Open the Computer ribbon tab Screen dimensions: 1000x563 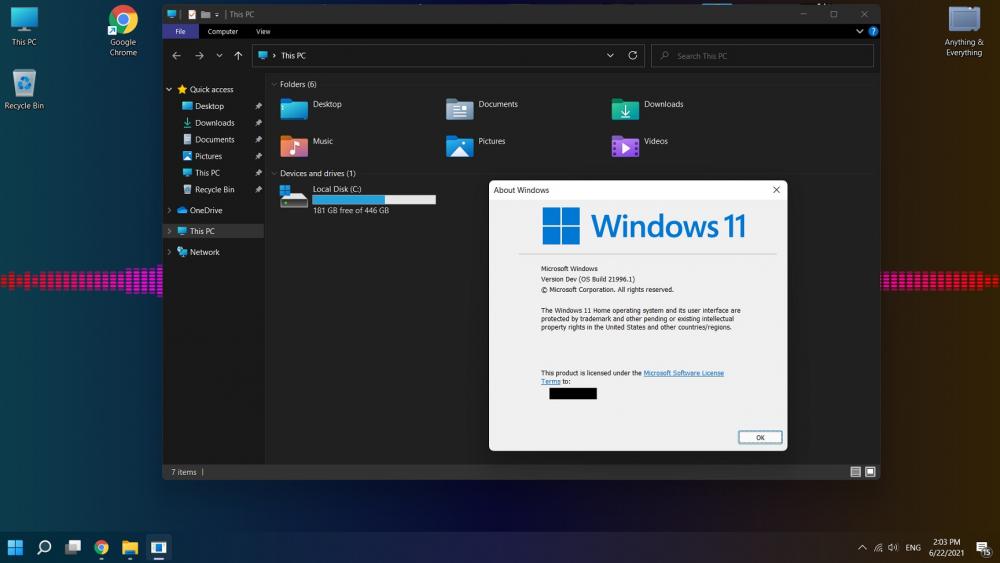(222, 32)
